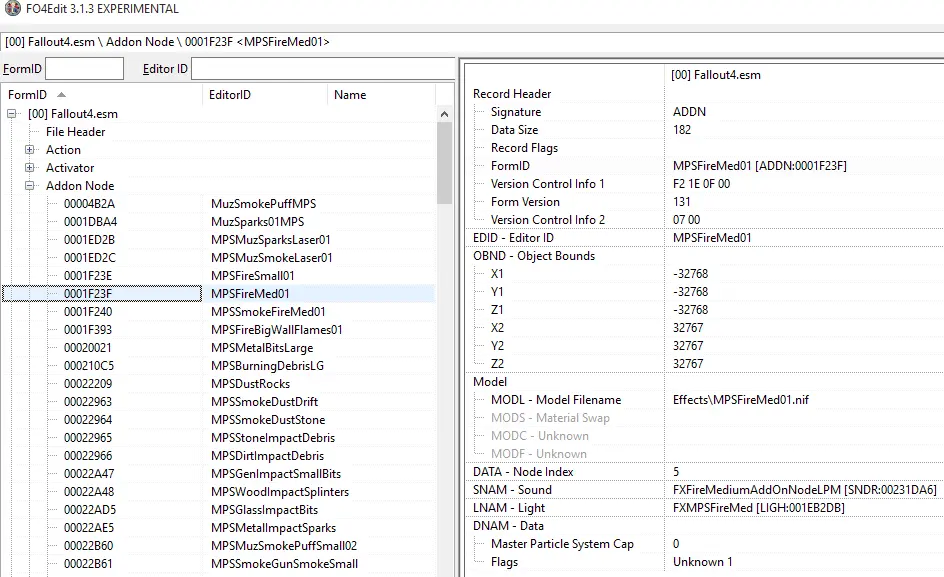Select record 00022964 MPSSmokeDustStone
This screenshot has width=944, height=577.
219,420
